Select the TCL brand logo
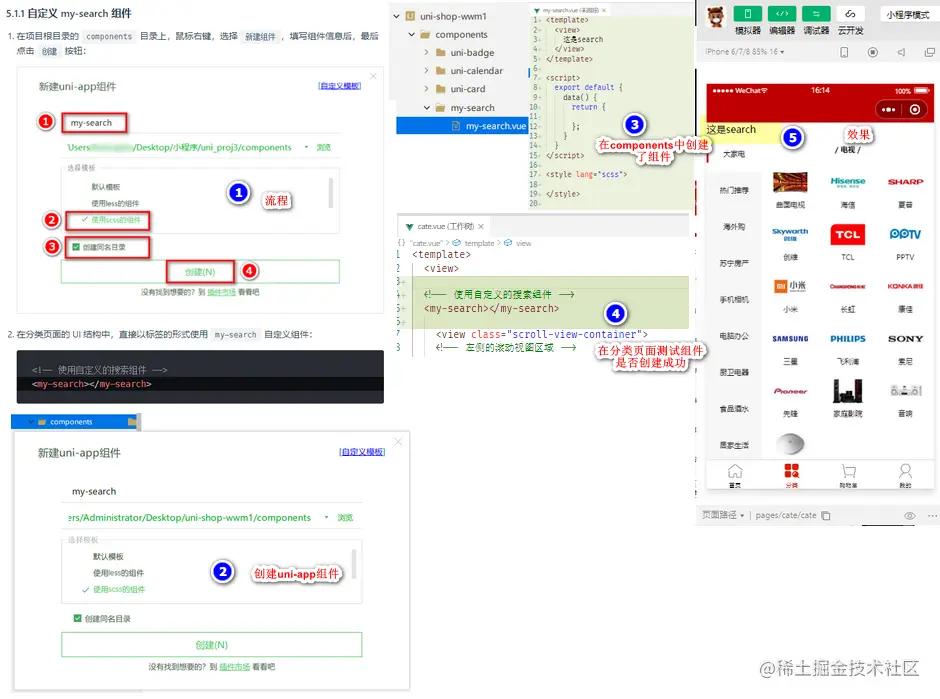Screen dimensions: 940x699 pyautogui.click(x=848, y=234)
